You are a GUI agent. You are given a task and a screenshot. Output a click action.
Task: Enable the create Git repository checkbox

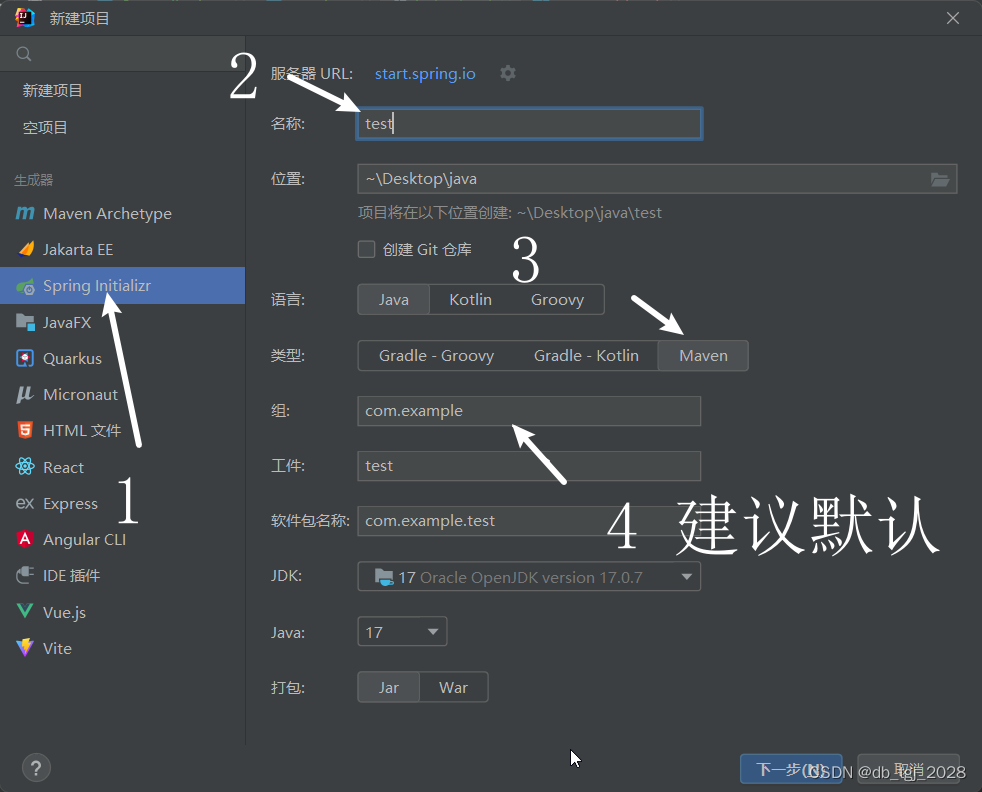tap(366, 249)
